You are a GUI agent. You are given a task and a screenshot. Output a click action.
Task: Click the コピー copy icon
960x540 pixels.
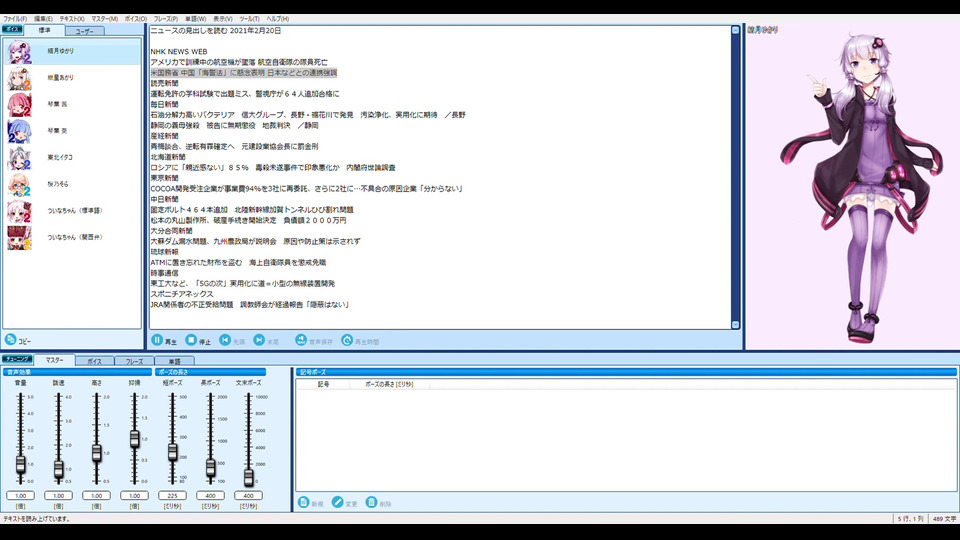pos(10,339)
